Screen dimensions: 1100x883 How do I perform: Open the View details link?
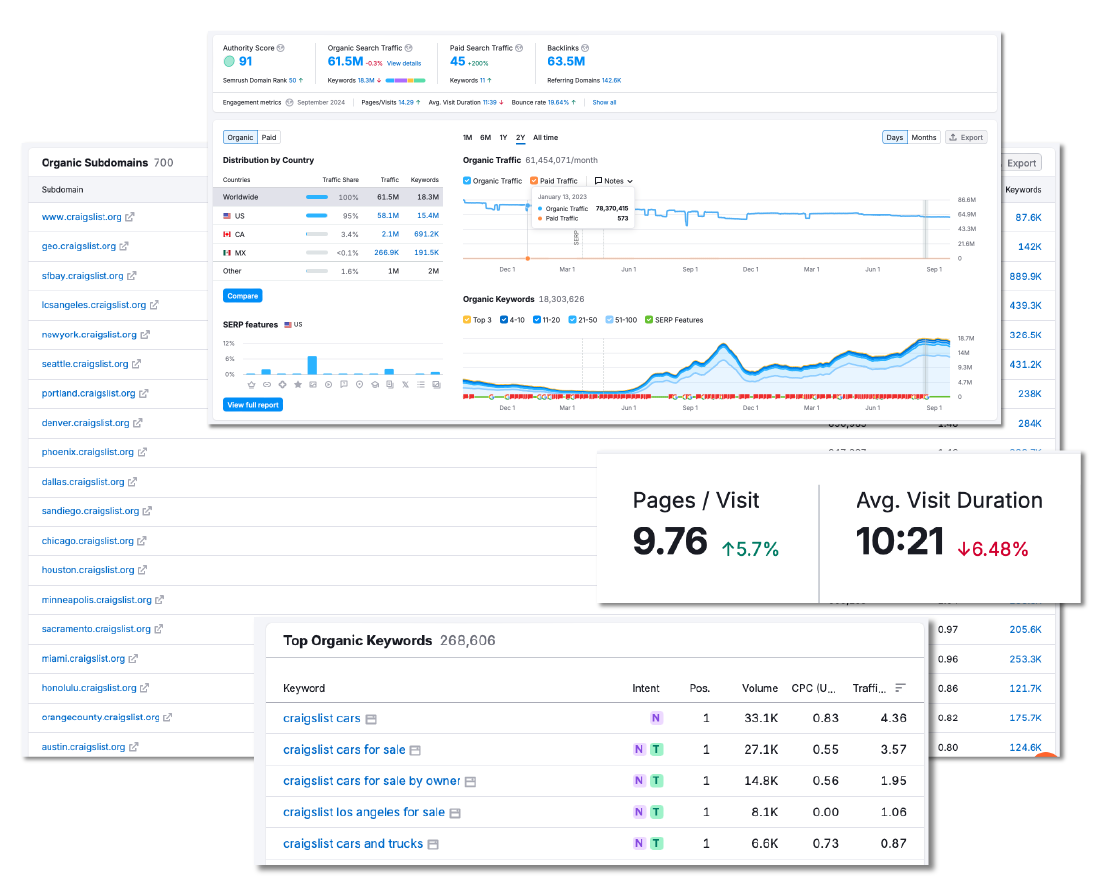point(404,63)
